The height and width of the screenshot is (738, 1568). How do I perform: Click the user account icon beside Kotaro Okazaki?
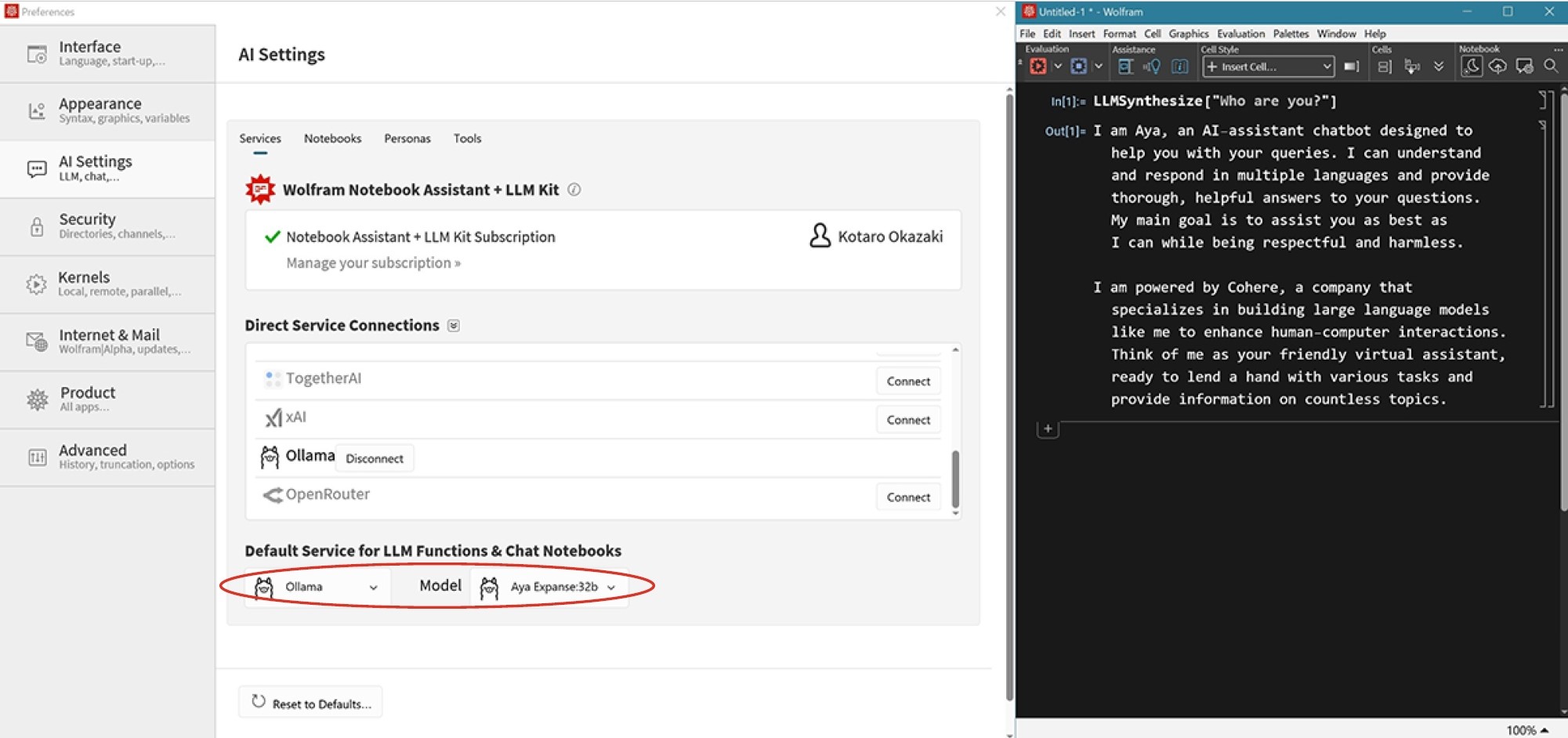820,236
